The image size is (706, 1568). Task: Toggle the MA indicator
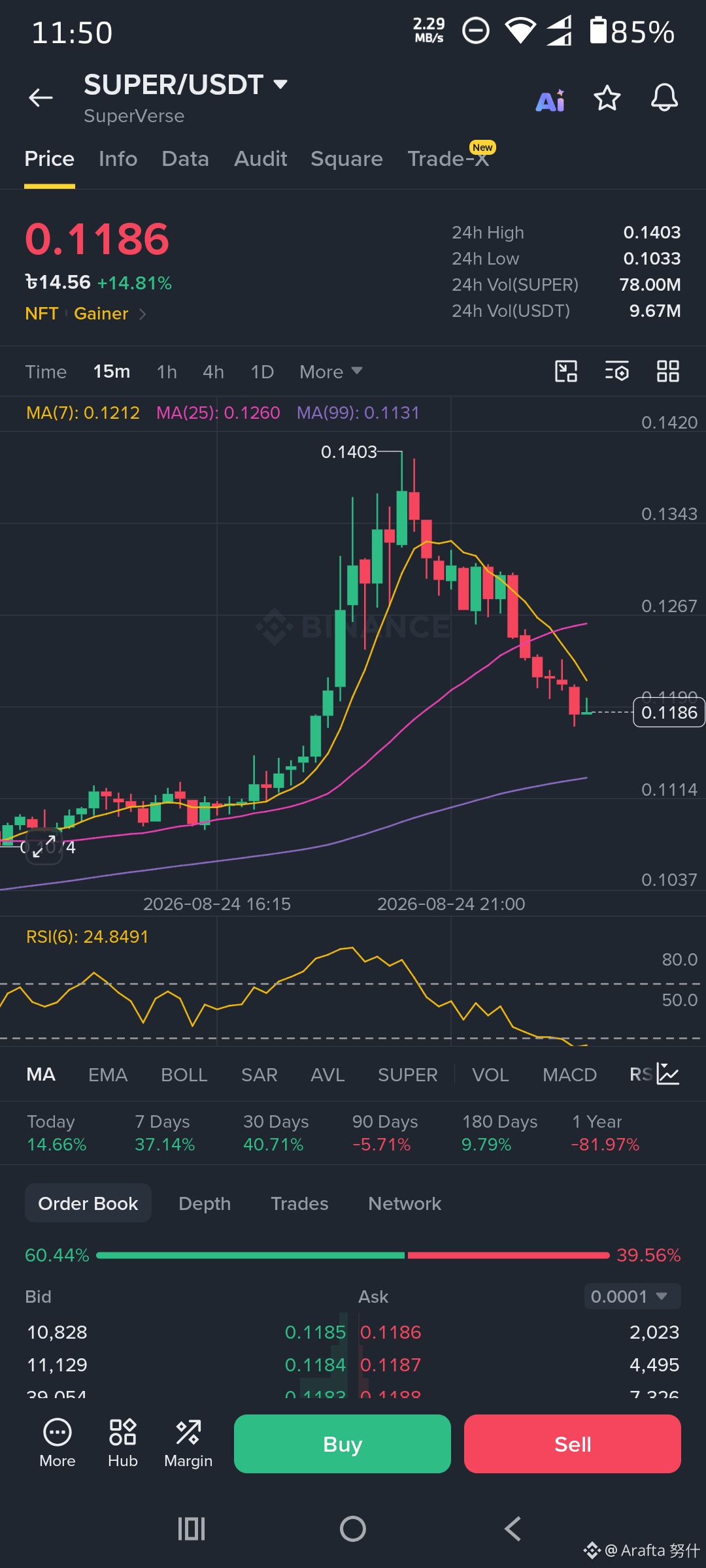coord(41,1075)
